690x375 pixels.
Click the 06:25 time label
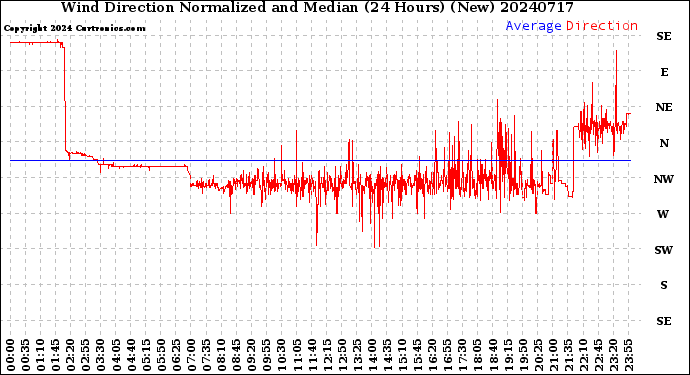point(176,356)
